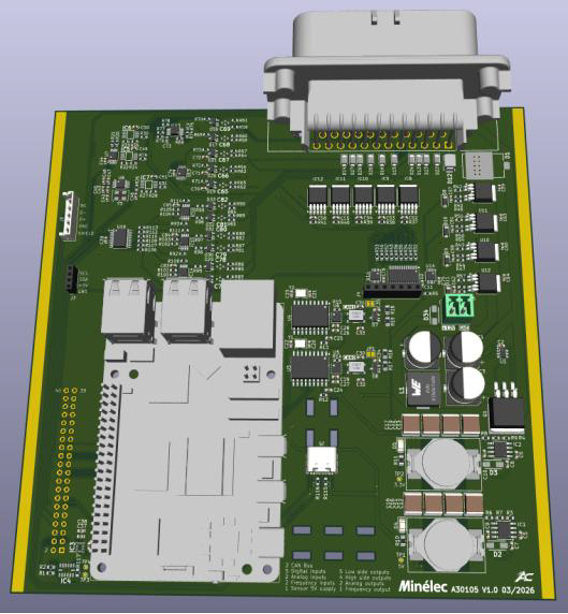Select the electrolytic capacitor directly above WE inductor
The image size is (568, 614).
425,348
